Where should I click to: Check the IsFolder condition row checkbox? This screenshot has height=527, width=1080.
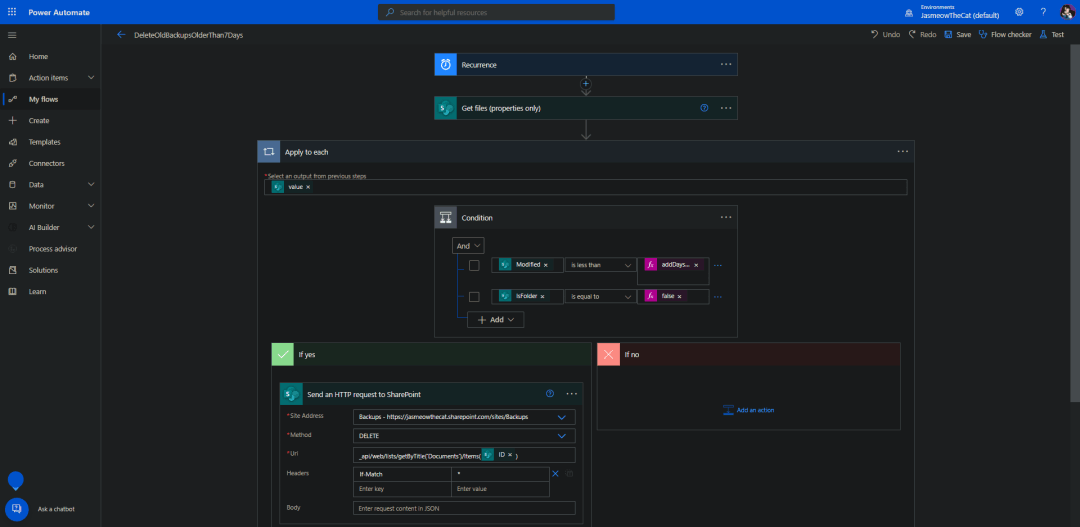(474, 296)
